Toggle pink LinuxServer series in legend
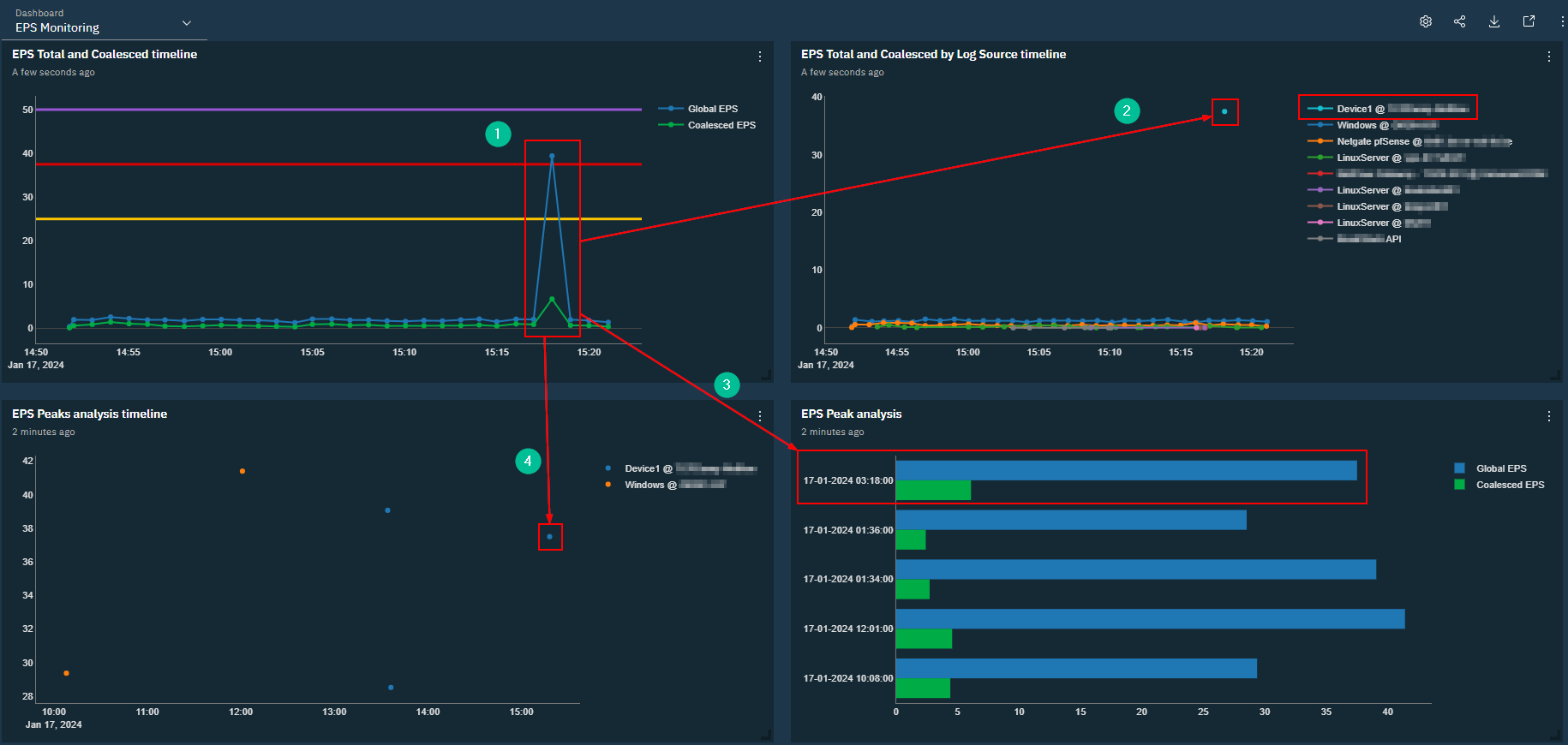The image size is (1568, 745). point(1369,223)
